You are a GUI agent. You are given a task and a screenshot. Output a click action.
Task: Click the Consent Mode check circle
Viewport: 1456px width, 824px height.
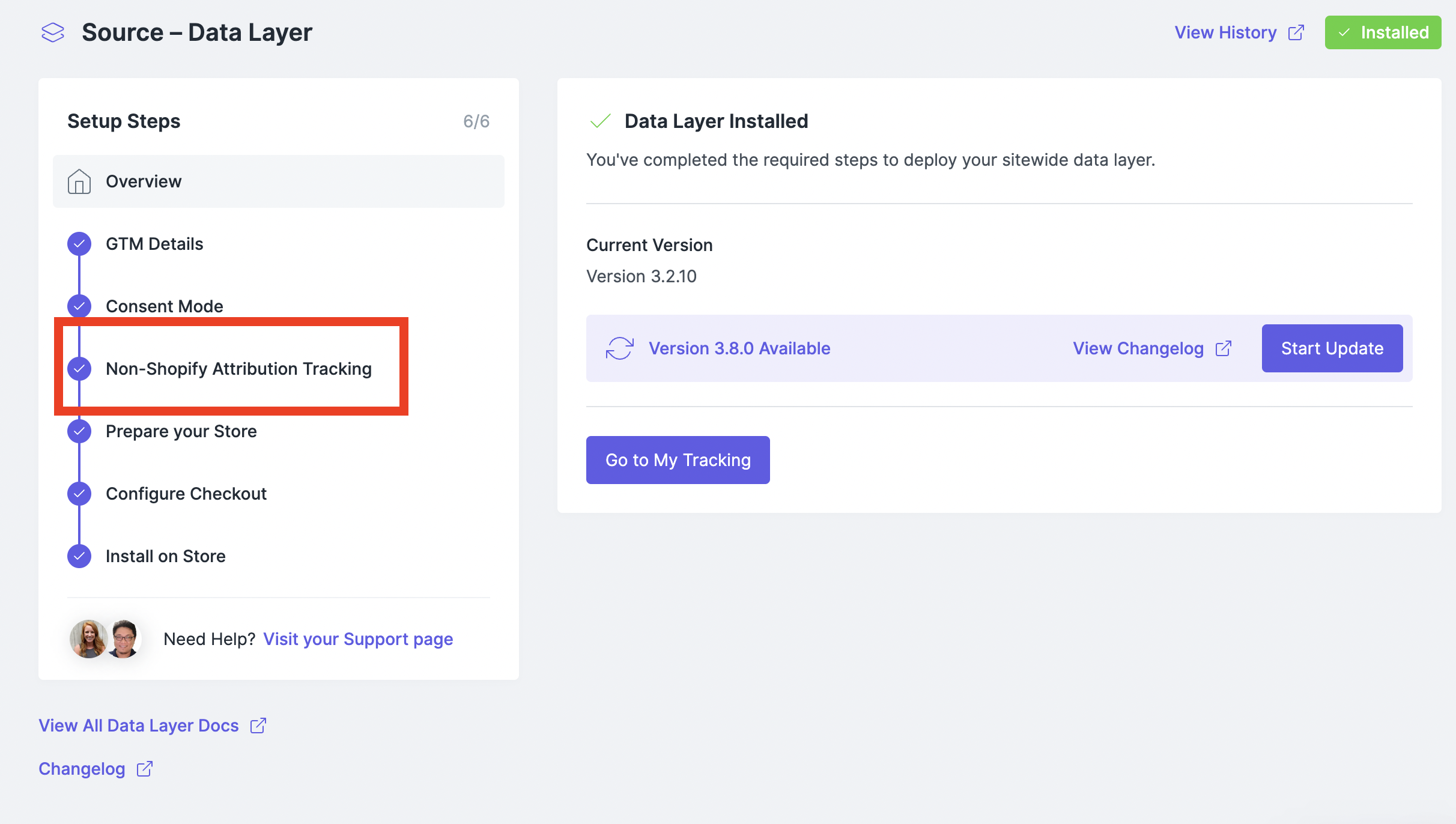pyautogui.click(x=79, y=306)
